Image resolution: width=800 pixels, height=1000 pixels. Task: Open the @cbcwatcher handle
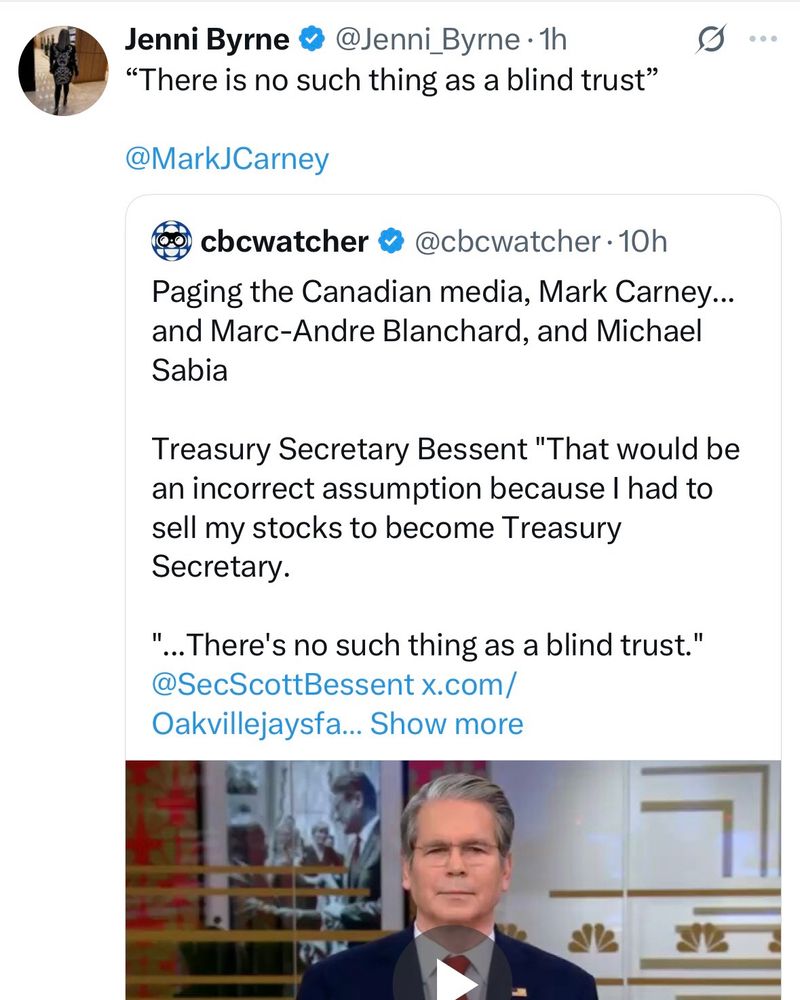pyautogui.click(x=506, y=241)
